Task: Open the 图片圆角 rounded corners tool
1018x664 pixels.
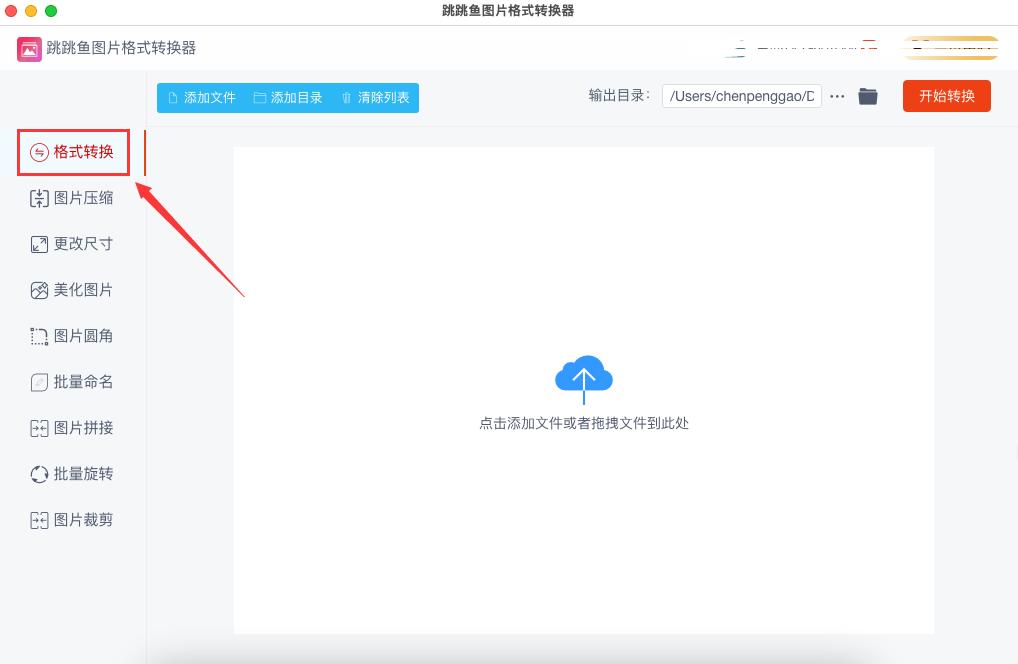Action: (71, 335)
